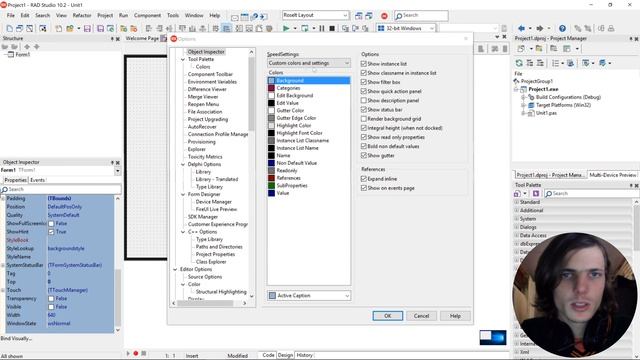
Task: Click the up arrow icon in Structure panel
Action: pos(27,47)
